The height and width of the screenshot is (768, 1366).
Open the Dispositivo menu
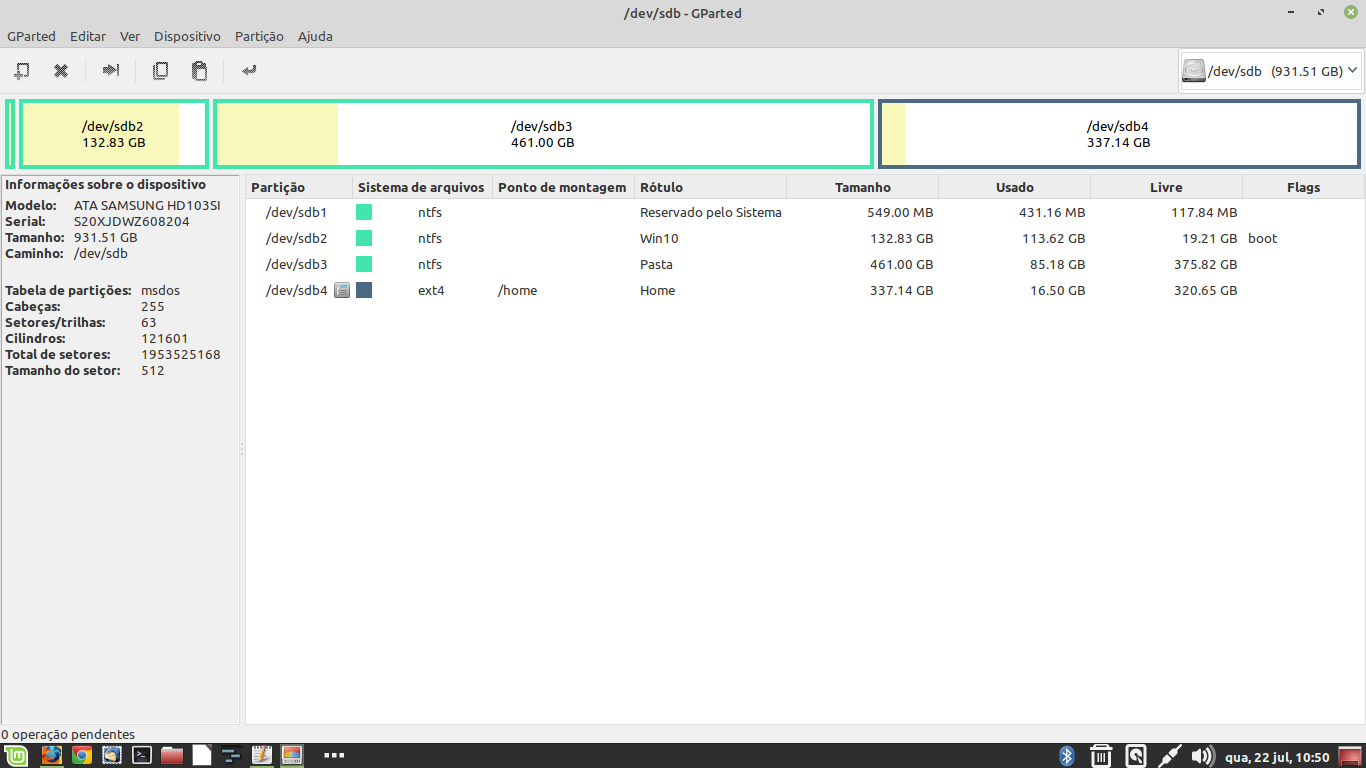pyautogui.click(x=187, y=36)
